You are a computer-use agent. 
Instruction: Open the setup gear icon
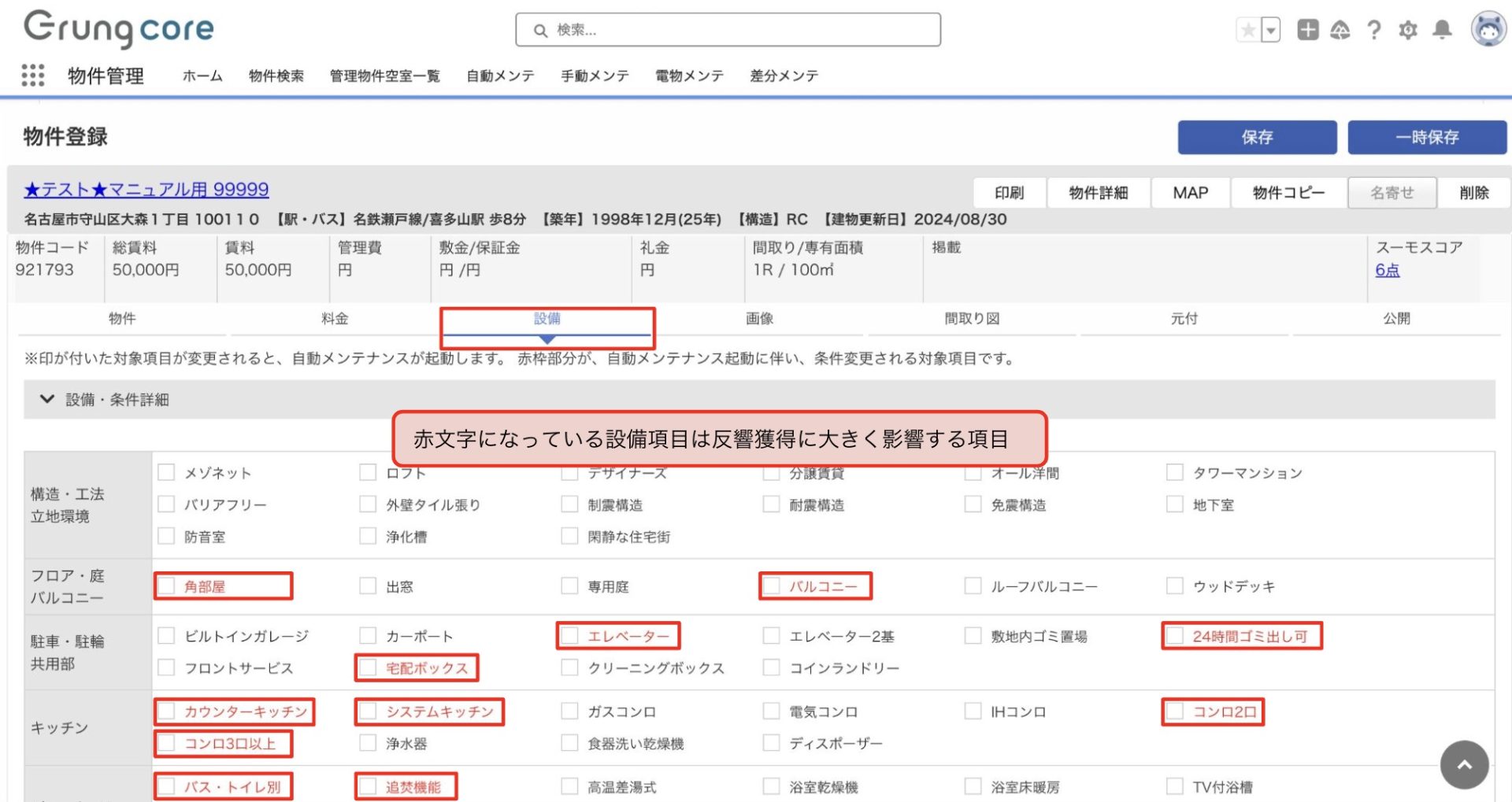click(x=1408, y=30)
